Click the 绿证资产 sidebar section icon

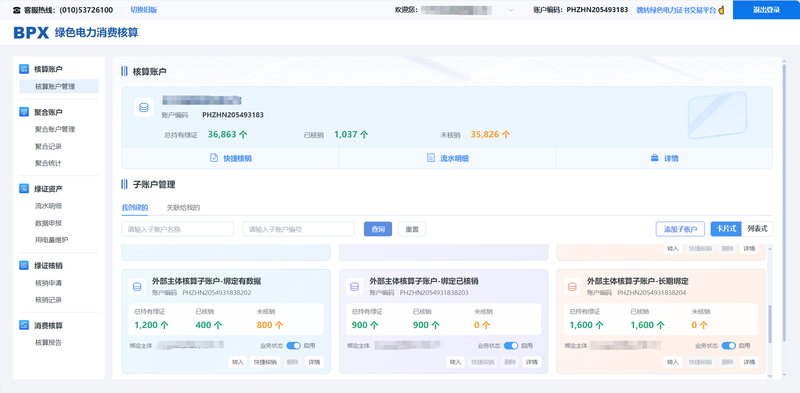[x=24, y=189]
